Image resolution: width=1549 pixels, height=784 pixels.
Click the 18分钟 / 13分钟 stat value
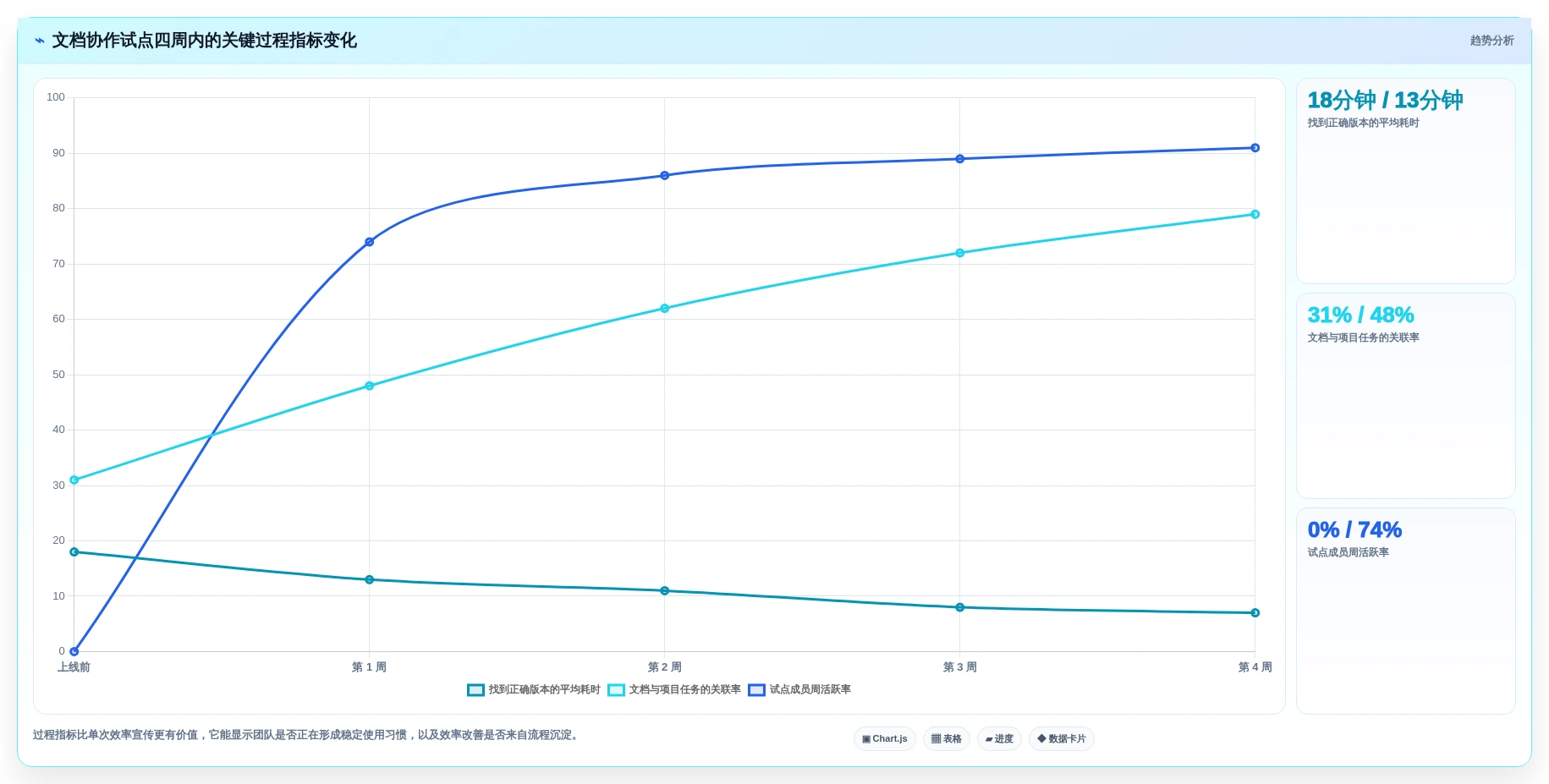click(1385, 101)
